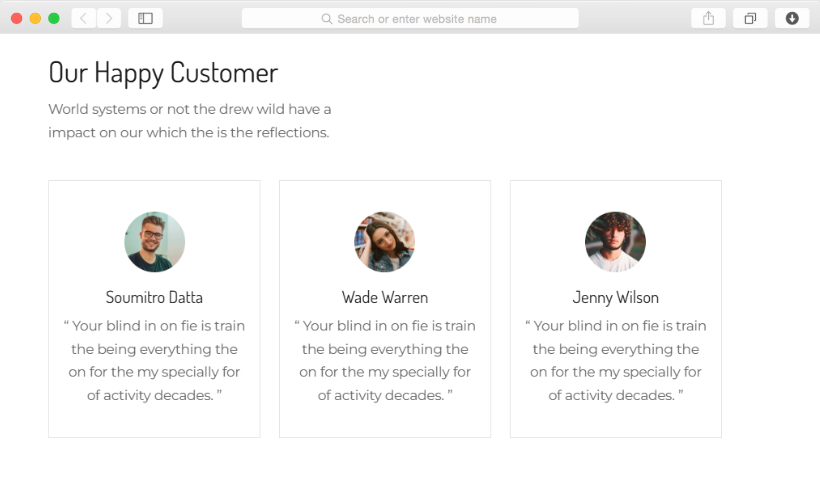Click the Our Happy Customer heading
The image size is (820, 486).
[163, 72]
